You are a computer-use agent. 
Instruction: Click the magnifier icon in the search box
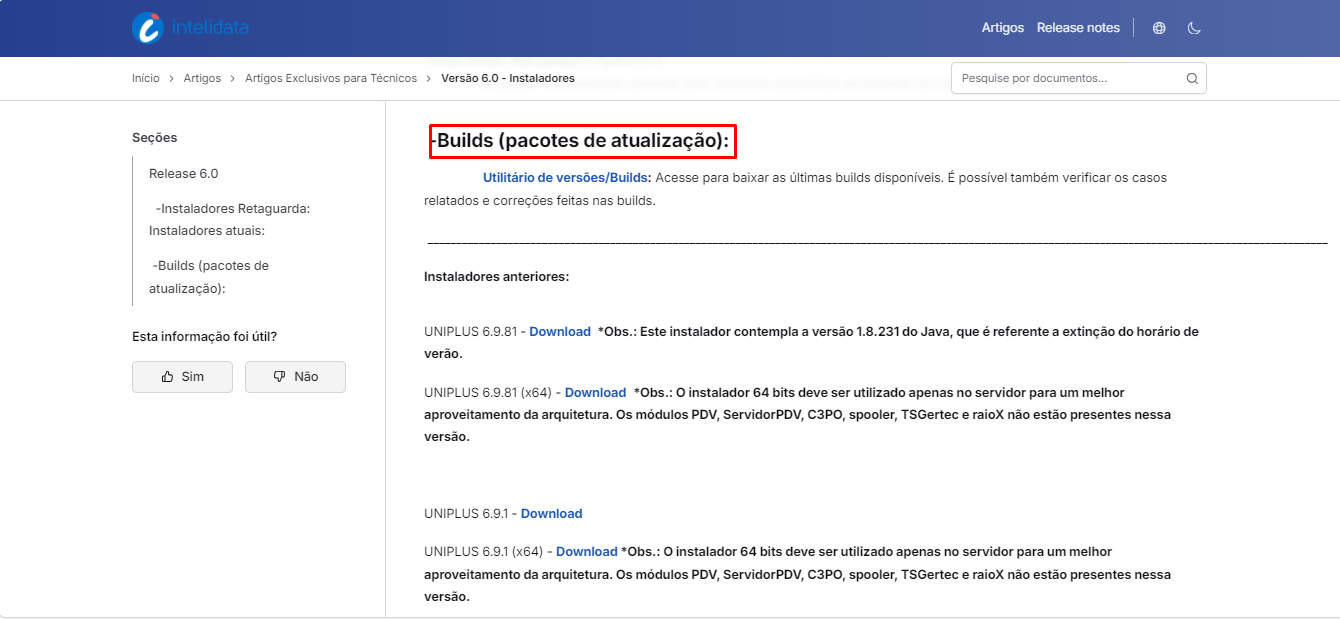(x=1192, y=78)
